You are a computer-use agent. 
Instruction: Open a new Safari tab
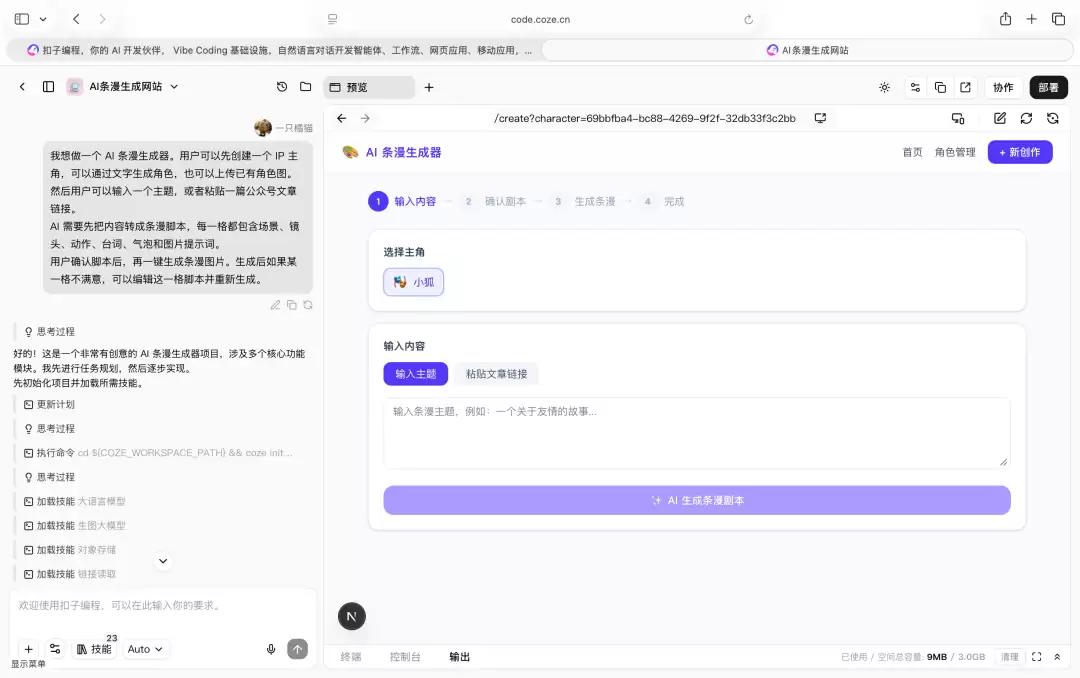[x=1031, y=19]
